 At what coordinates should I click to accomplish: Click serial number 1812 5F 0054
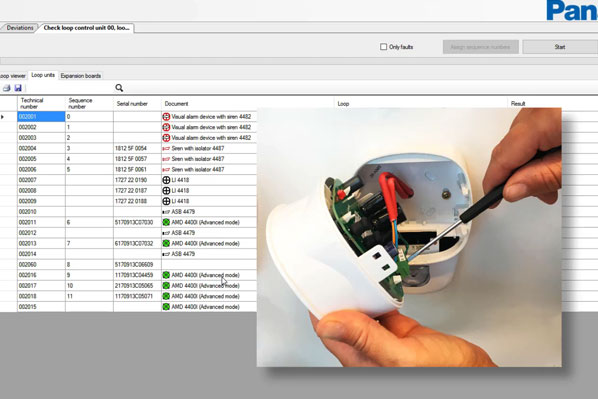coord(131,148)
